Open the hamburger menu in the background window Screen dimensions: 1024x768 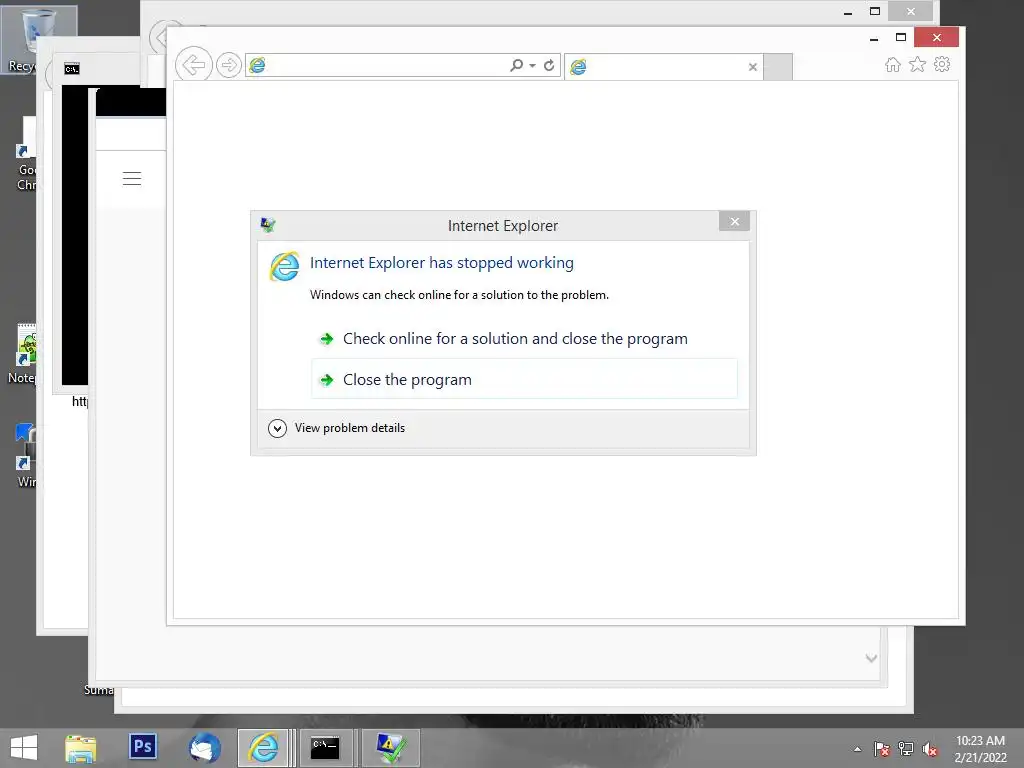coord(132,178)
